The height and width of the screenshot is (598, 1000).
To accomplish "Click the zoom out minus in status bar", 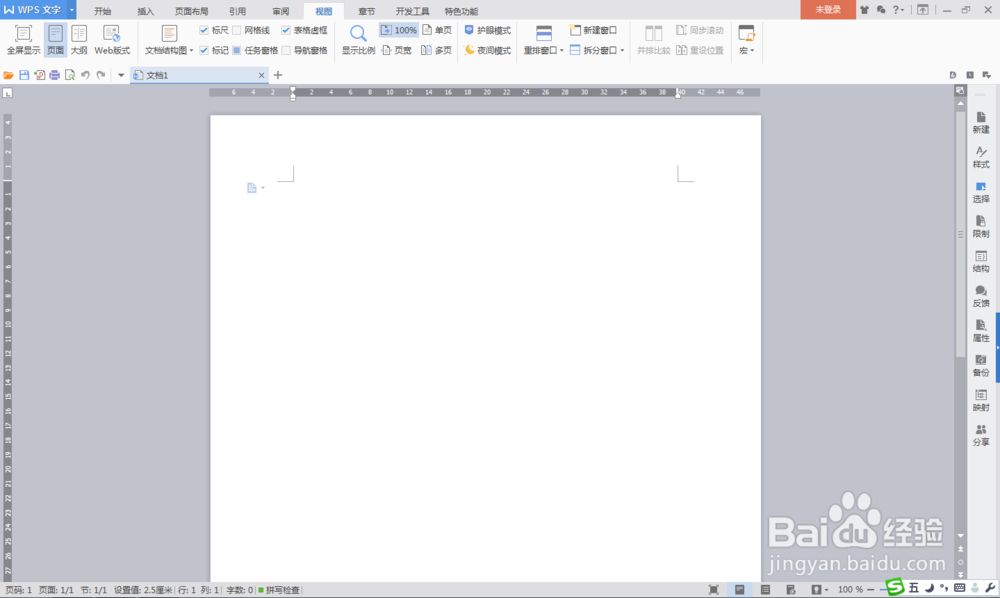I will [x=871, y=590].
